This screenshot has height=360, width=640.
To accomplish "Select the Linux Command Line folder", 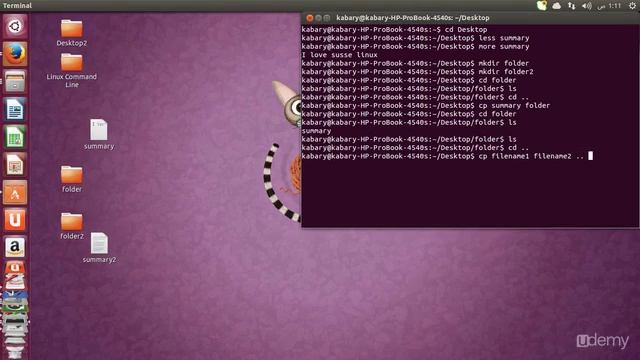I will (x=71, y=71).
